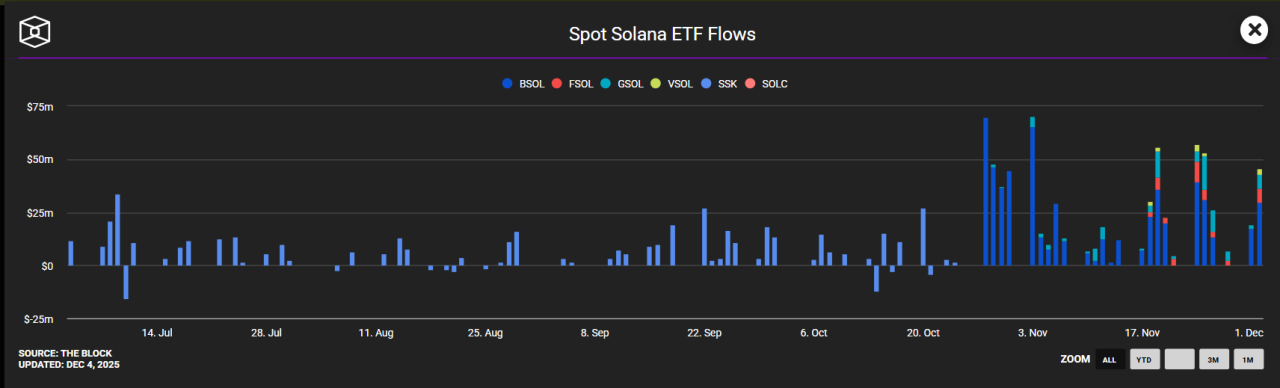The image size is (1280, 388).
Task: Click the SOURCE: THE BLOCK text
Action: tap(65, 353)
